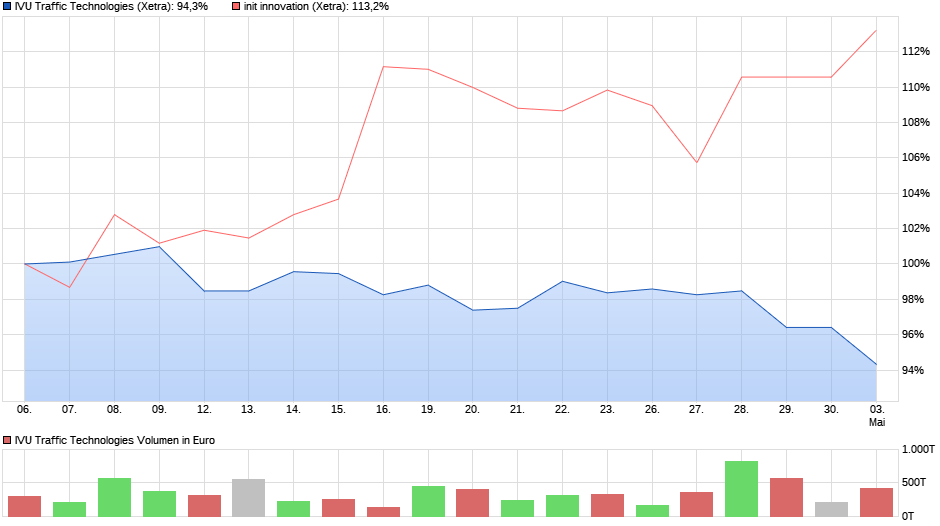The width and height of the screenshot is (940, 526).
Task: Click the '108%' y-axis label
Action: pyautogui.click(x=916, y=122)
